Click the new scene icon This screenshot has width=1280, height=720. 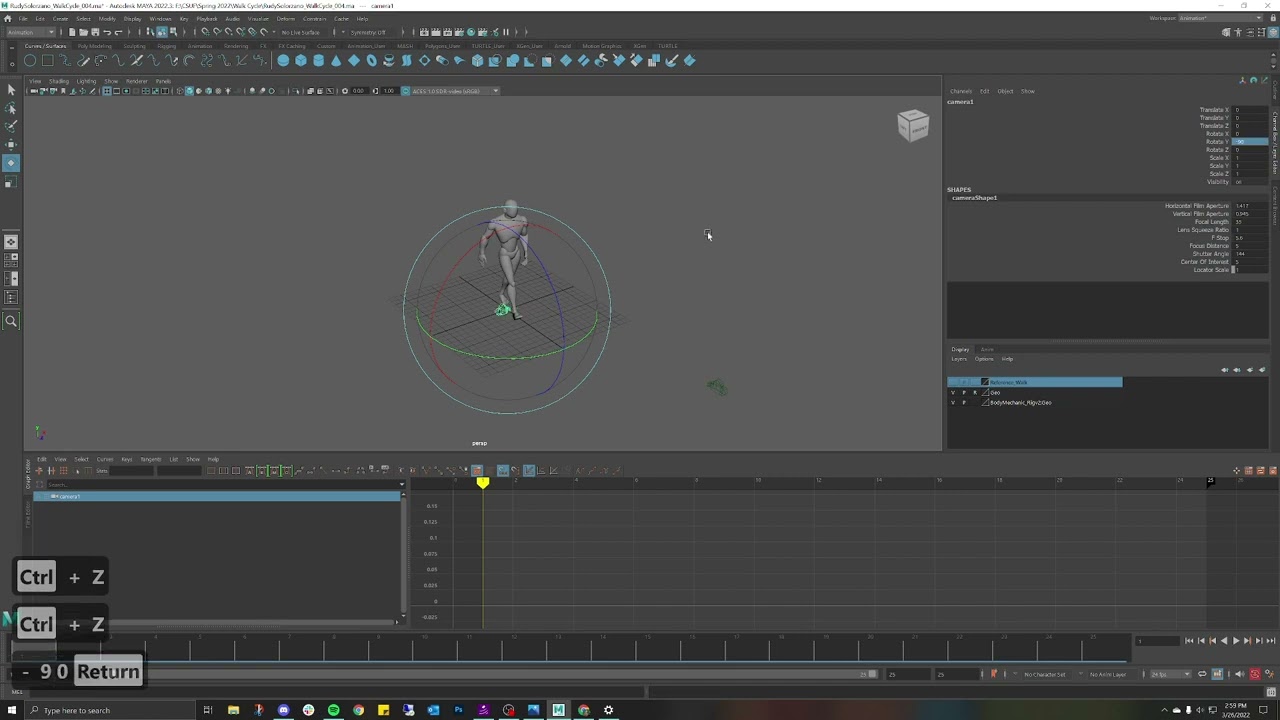point(71,32)
